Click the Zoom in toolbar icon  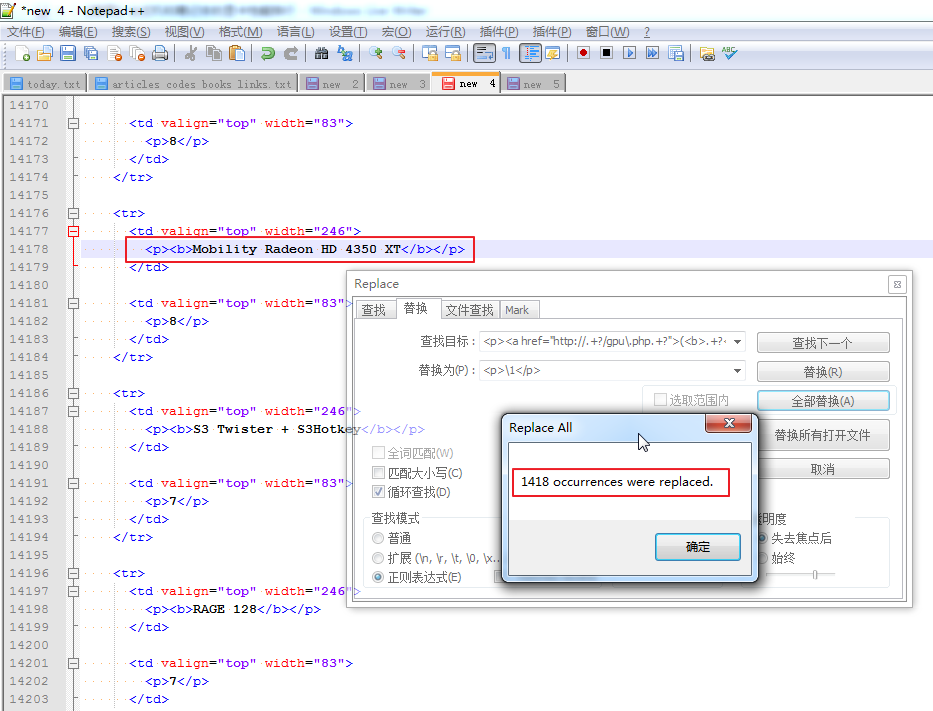tap(376, 53)
